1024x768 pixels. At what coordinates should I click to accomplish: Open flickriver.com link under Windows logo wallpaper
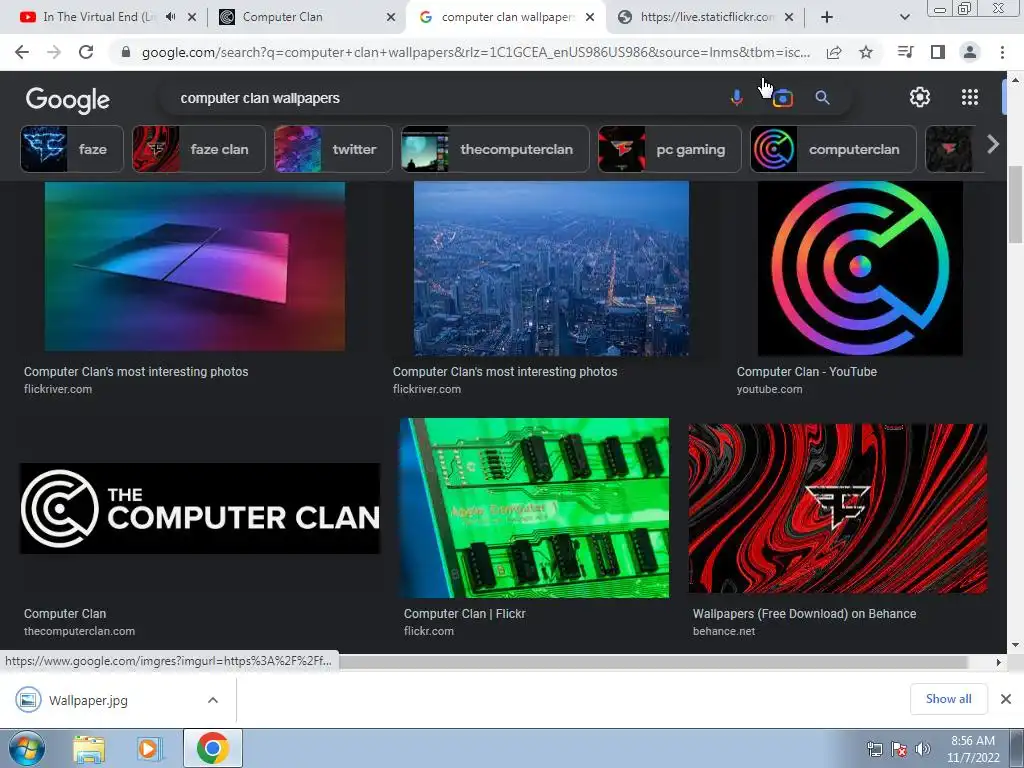58,389
